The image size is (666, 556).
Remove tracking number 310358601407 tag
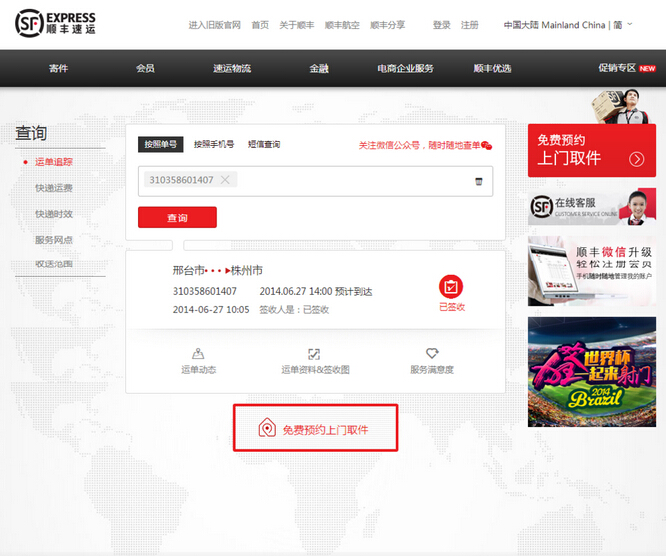click(x=225, y=180)
